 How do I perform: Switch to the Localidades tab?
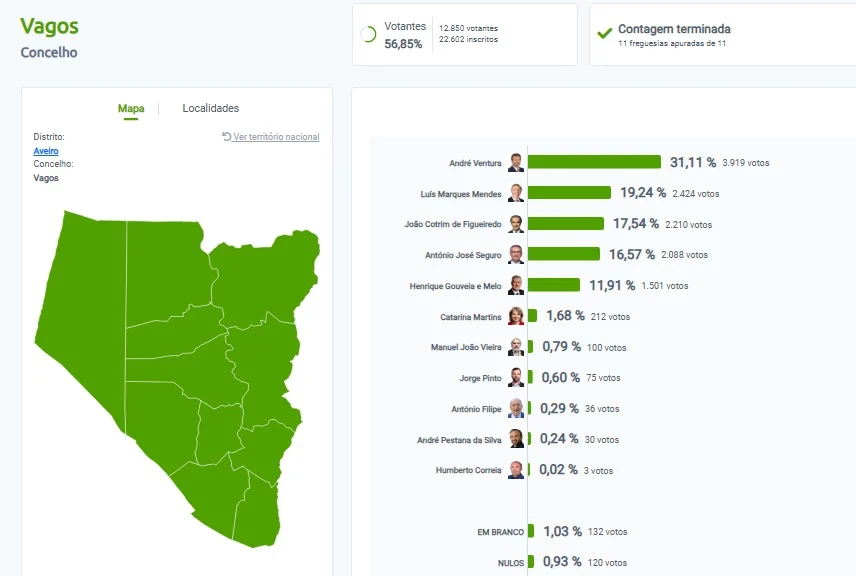tap(211, 108)
